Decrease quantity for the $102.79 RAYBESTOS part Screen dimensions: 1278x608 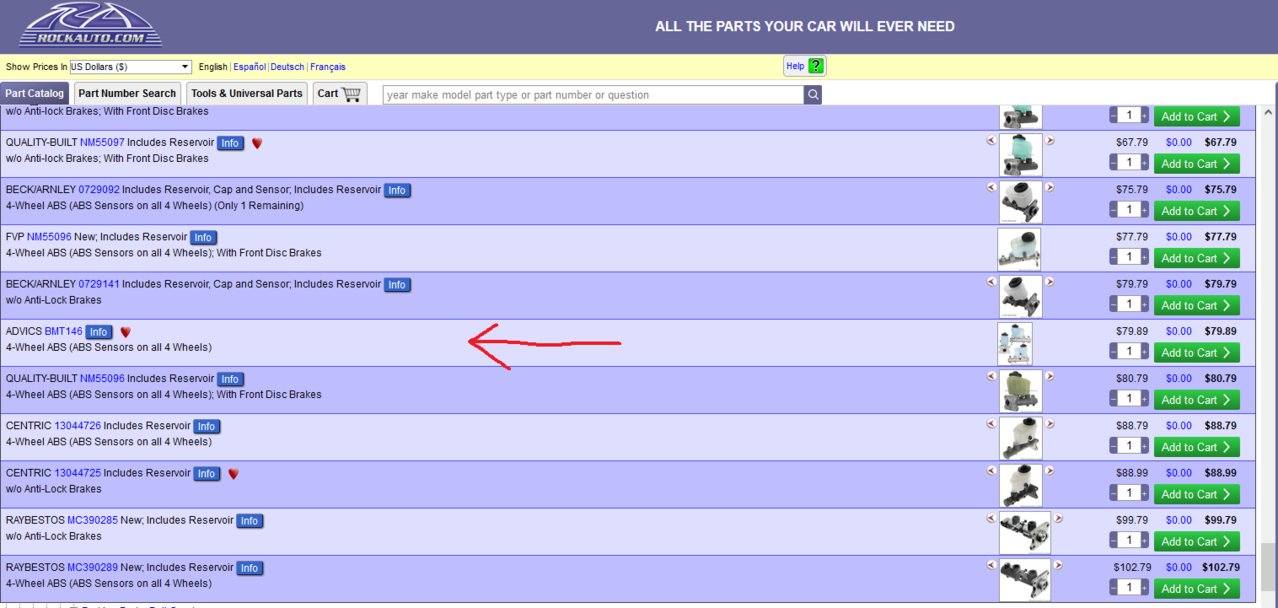pos(1114,588)
